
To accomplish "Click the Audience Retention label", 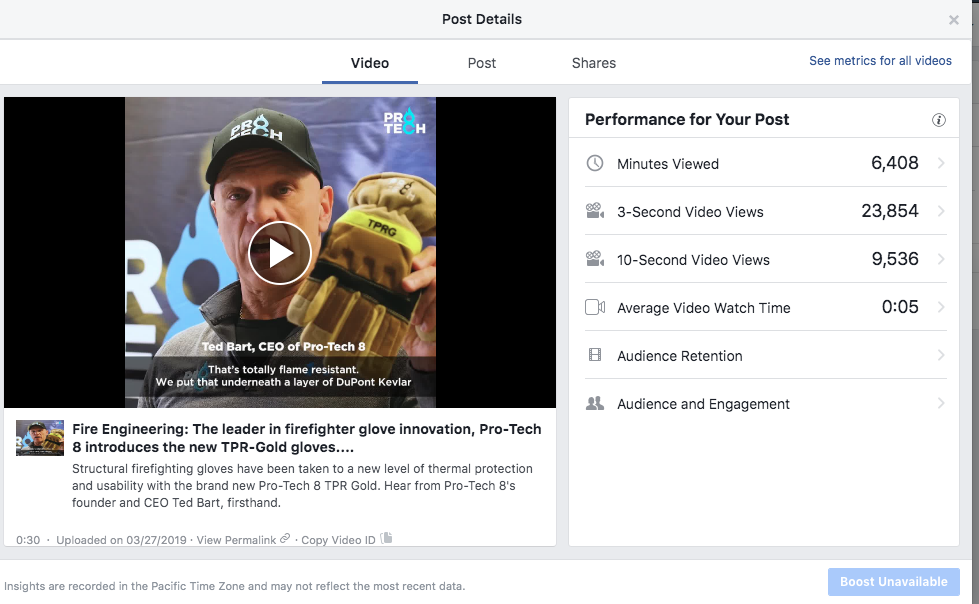I will coord(679,356).
